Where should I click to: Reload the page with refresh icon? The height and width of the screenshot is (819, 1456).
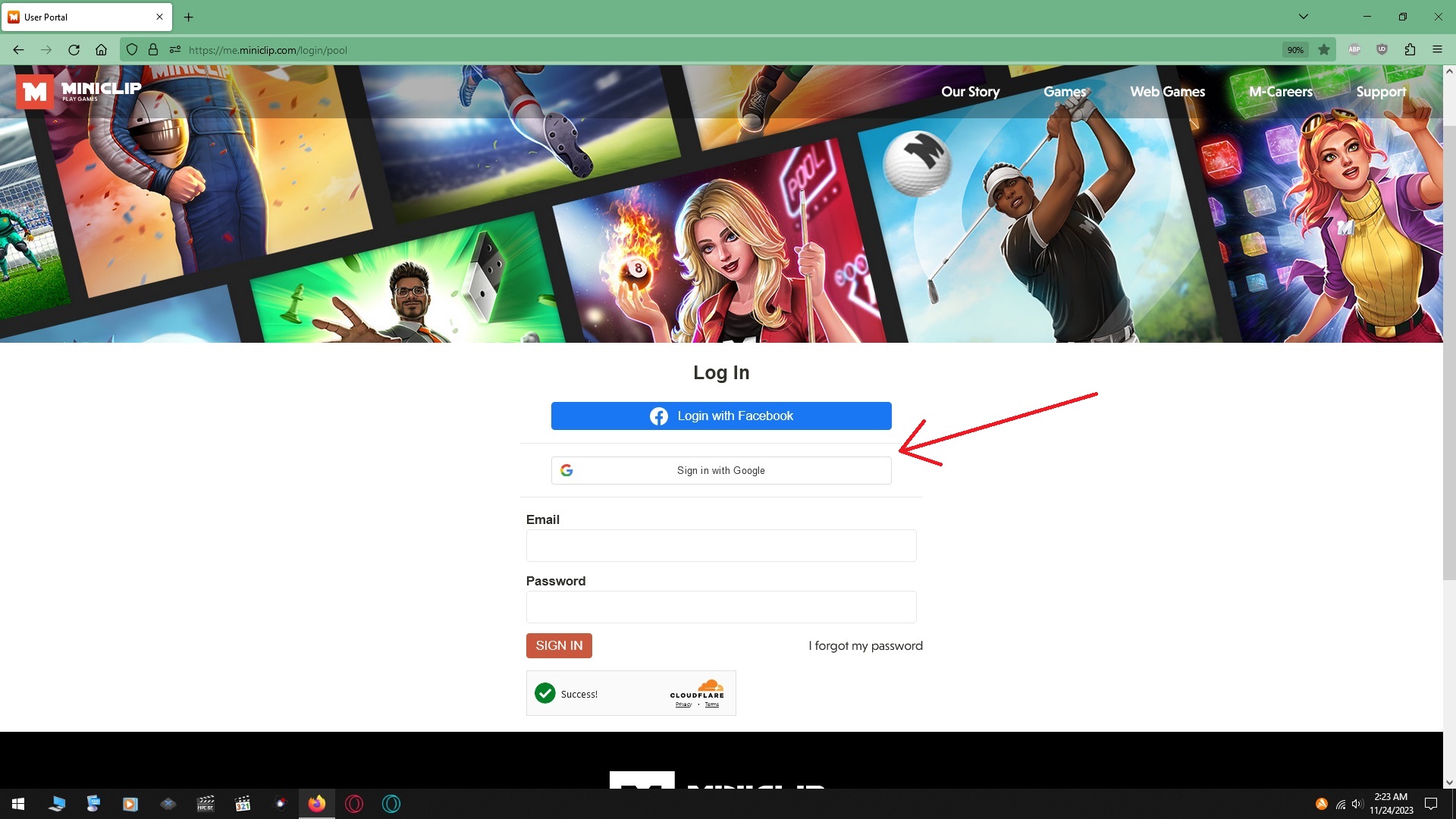[74, 50]
